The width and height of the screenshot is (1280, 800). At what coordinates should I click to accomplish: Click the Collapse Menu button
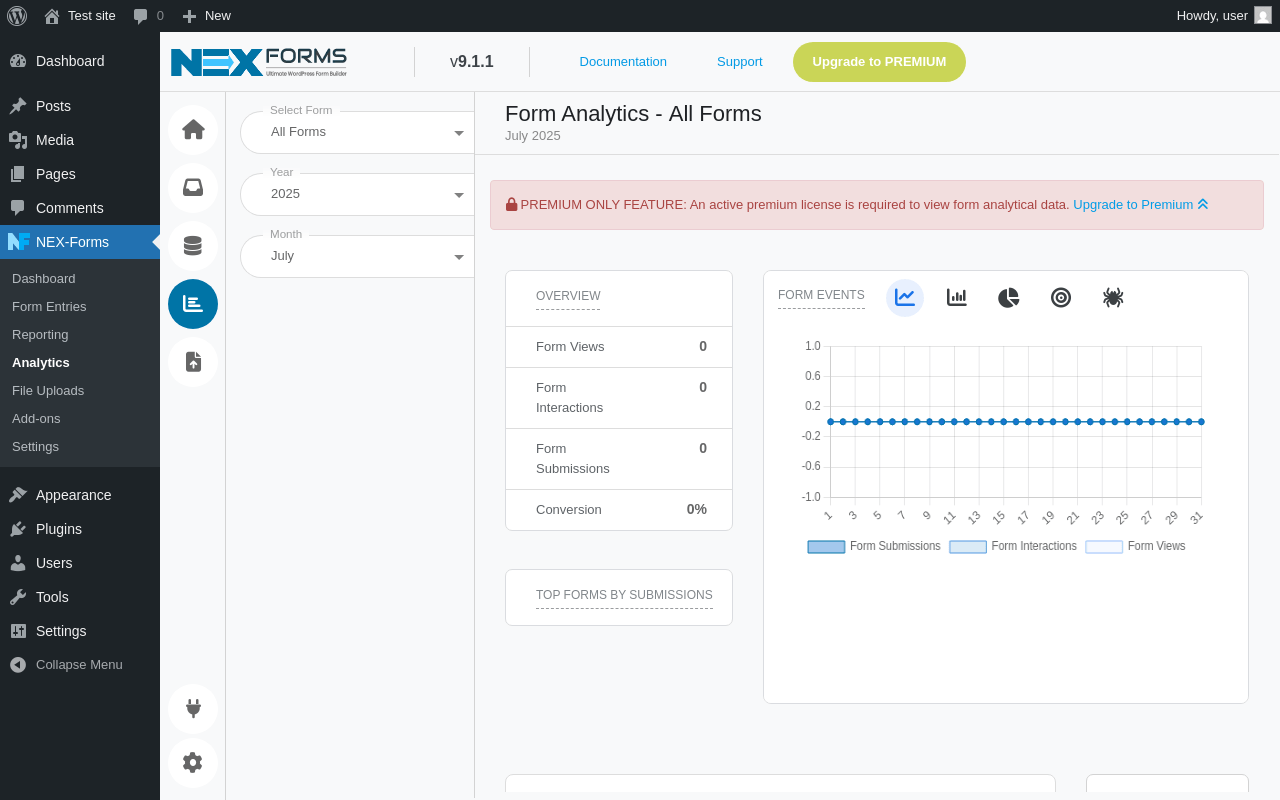[80, 665]
